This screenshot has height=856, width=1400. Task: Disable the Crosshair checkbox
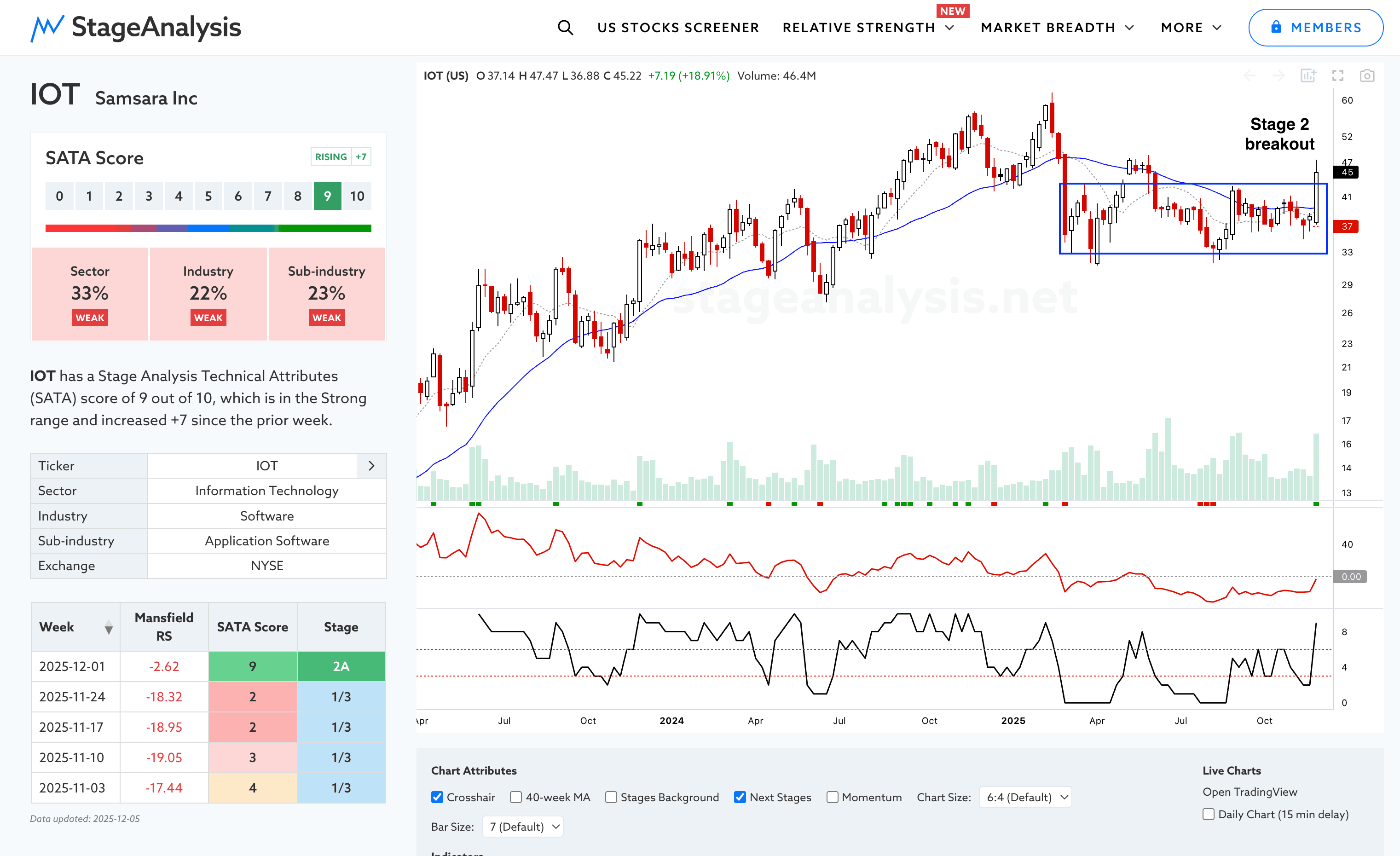tap(437, 797)
